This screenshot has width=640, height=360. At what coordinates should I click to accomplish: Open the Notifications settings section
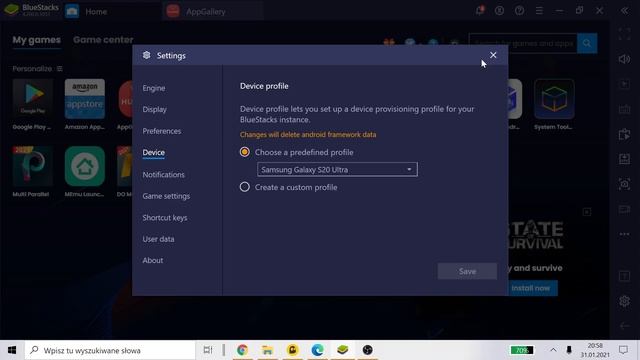tap(163, 174)
